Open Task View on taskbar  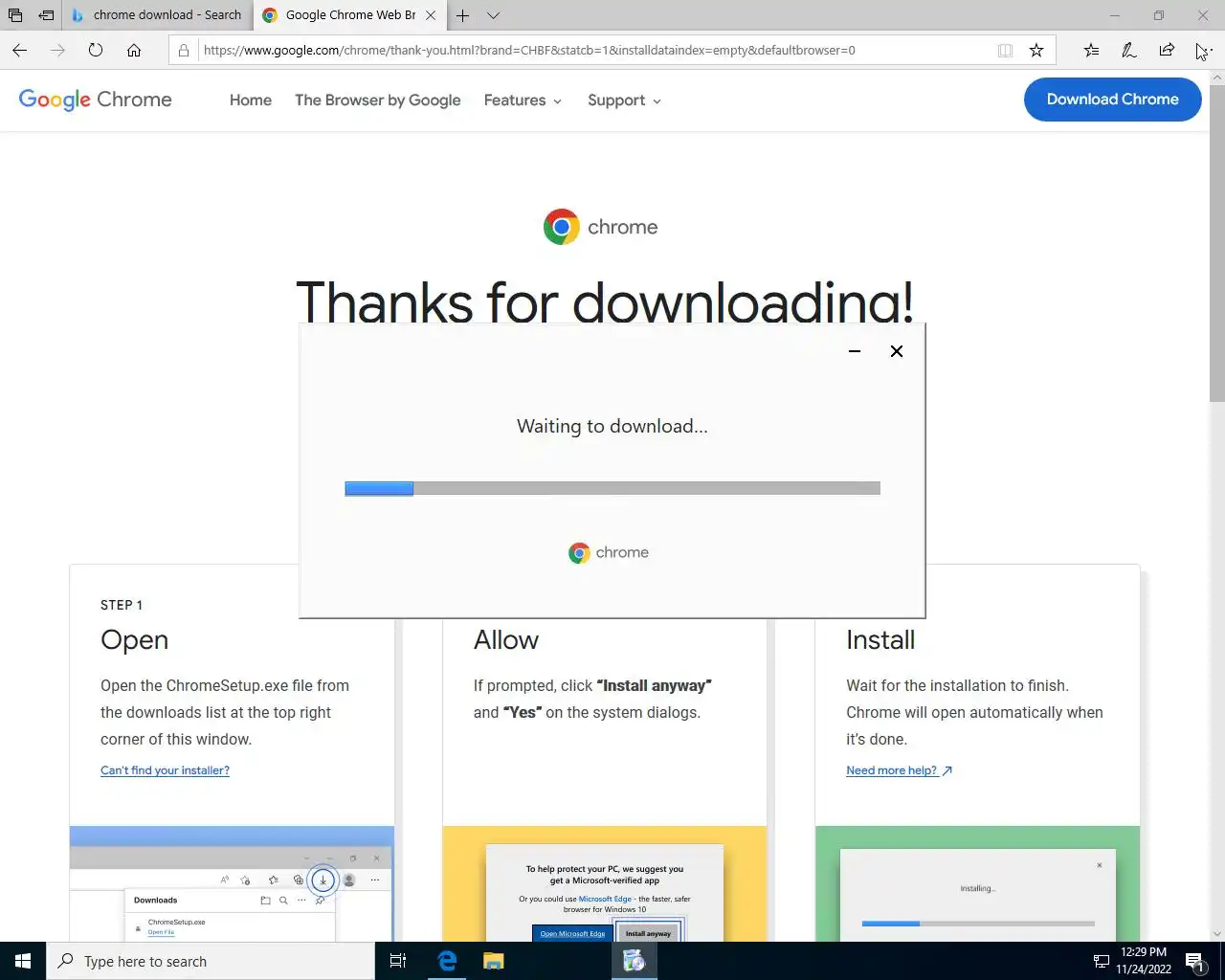point(398,961)
